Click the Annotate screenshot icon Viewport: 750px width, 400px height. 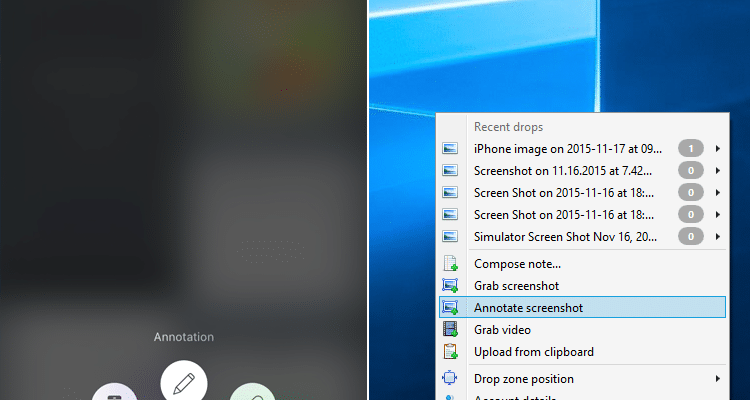click(450, 308)
